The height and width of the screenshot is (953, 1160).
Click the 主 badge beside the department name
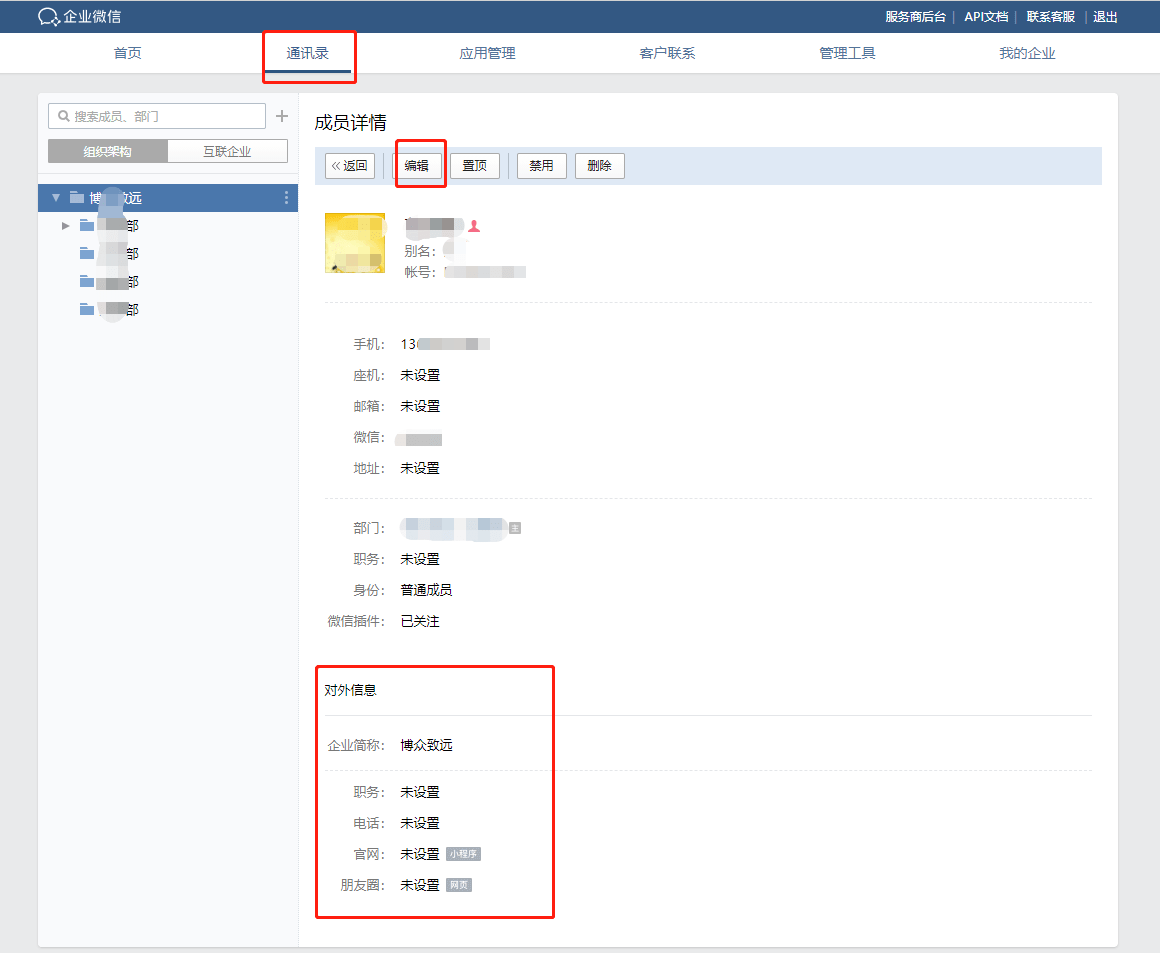(515, 528)
